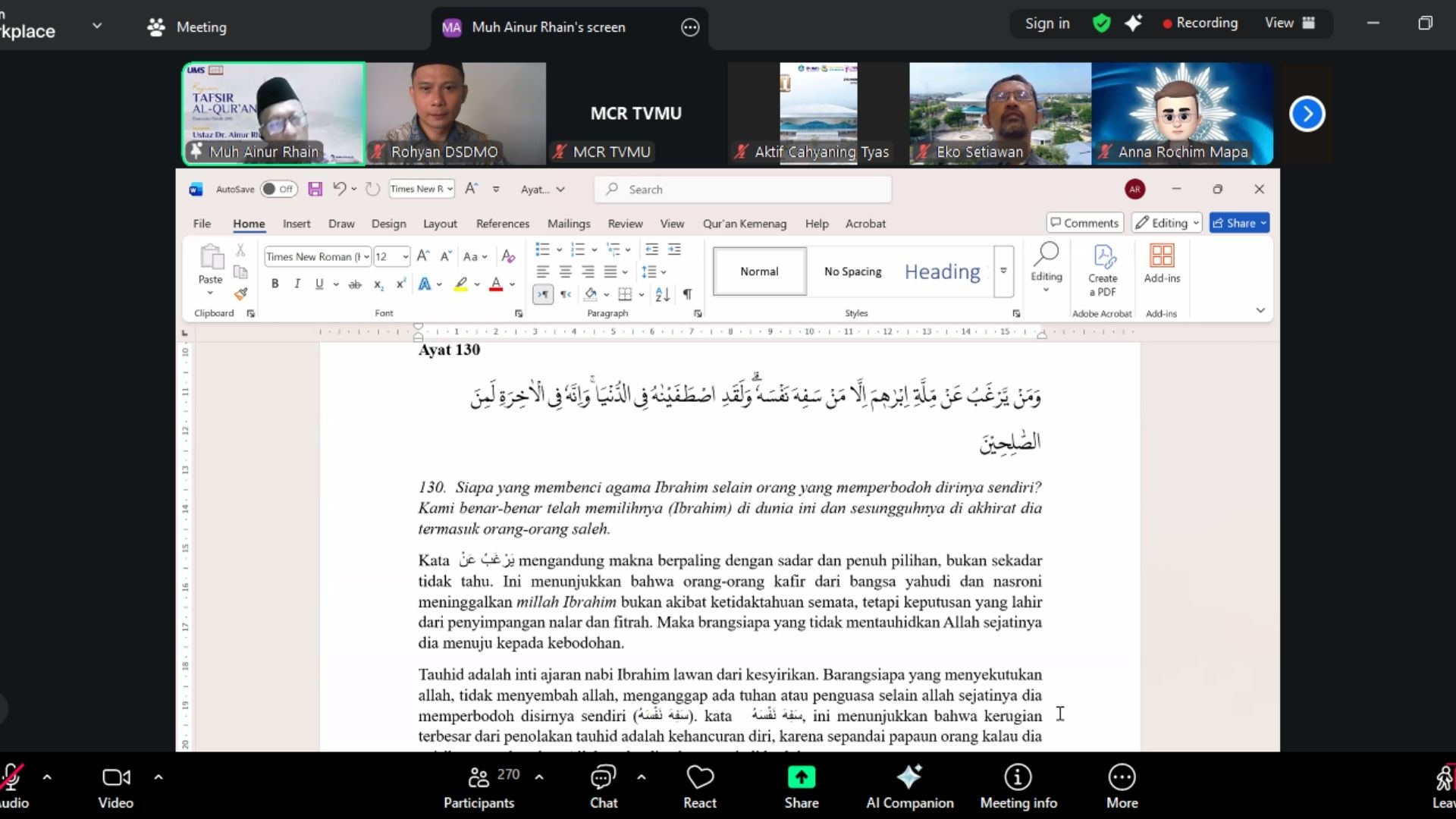Open the Acrobat tab

865,224
